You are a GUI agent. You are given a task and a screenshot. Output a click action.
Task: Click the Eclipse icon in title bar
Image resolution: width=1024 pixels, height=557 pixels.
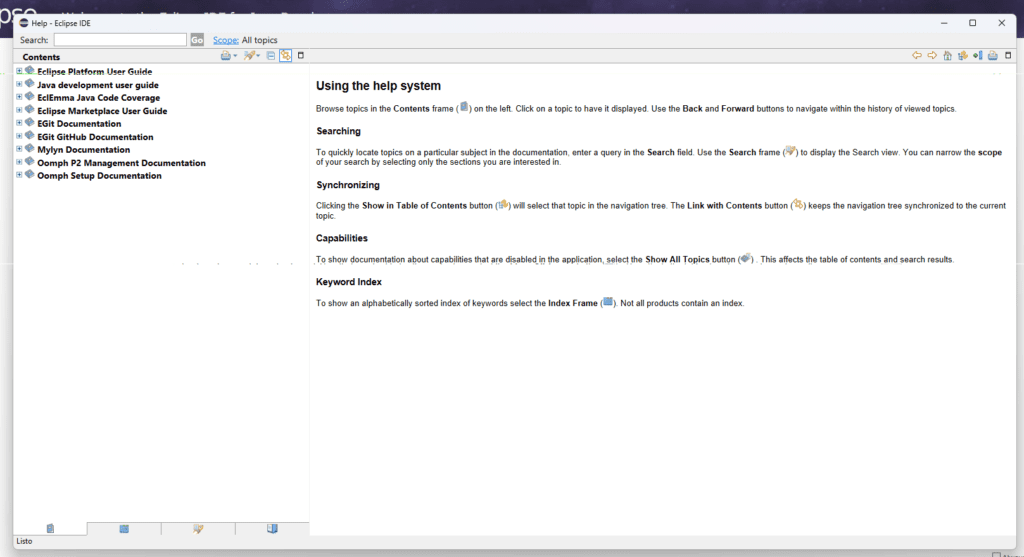24,23
